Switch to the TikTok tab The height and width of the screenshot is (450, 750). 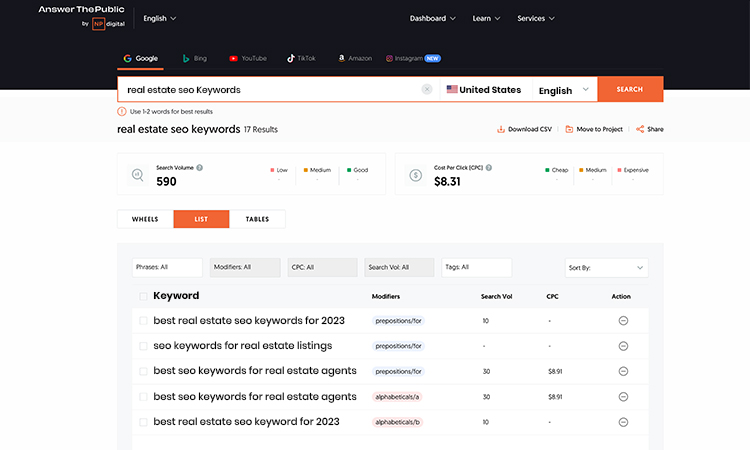point(301,58)
